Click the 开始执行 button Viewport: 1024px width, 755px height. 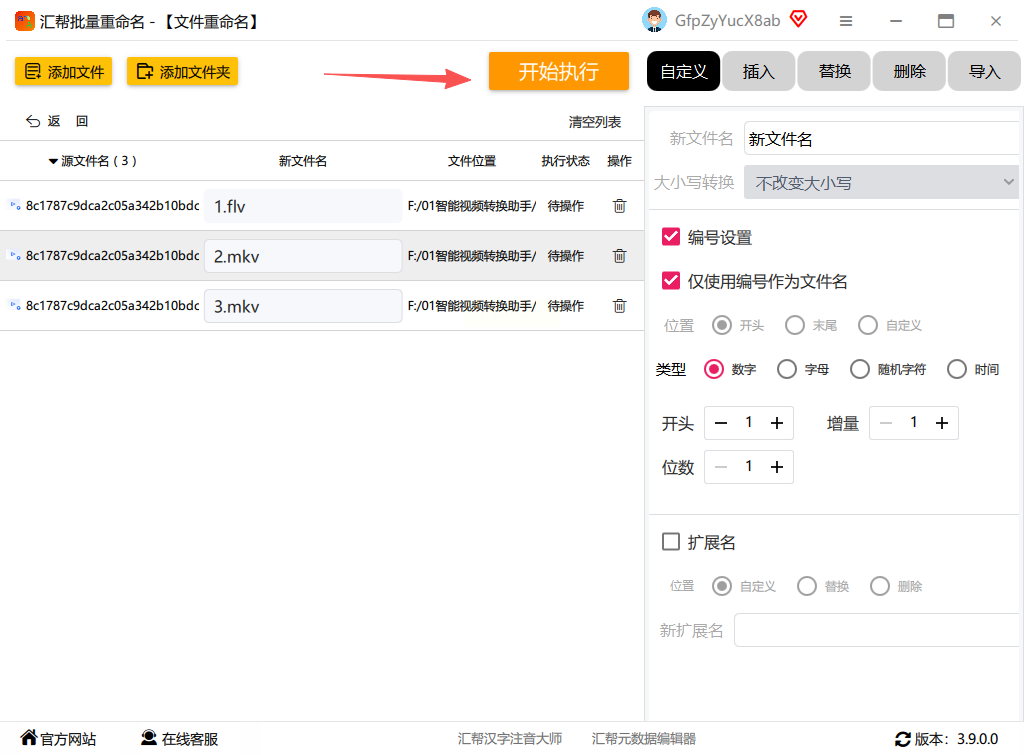(558, 71)
